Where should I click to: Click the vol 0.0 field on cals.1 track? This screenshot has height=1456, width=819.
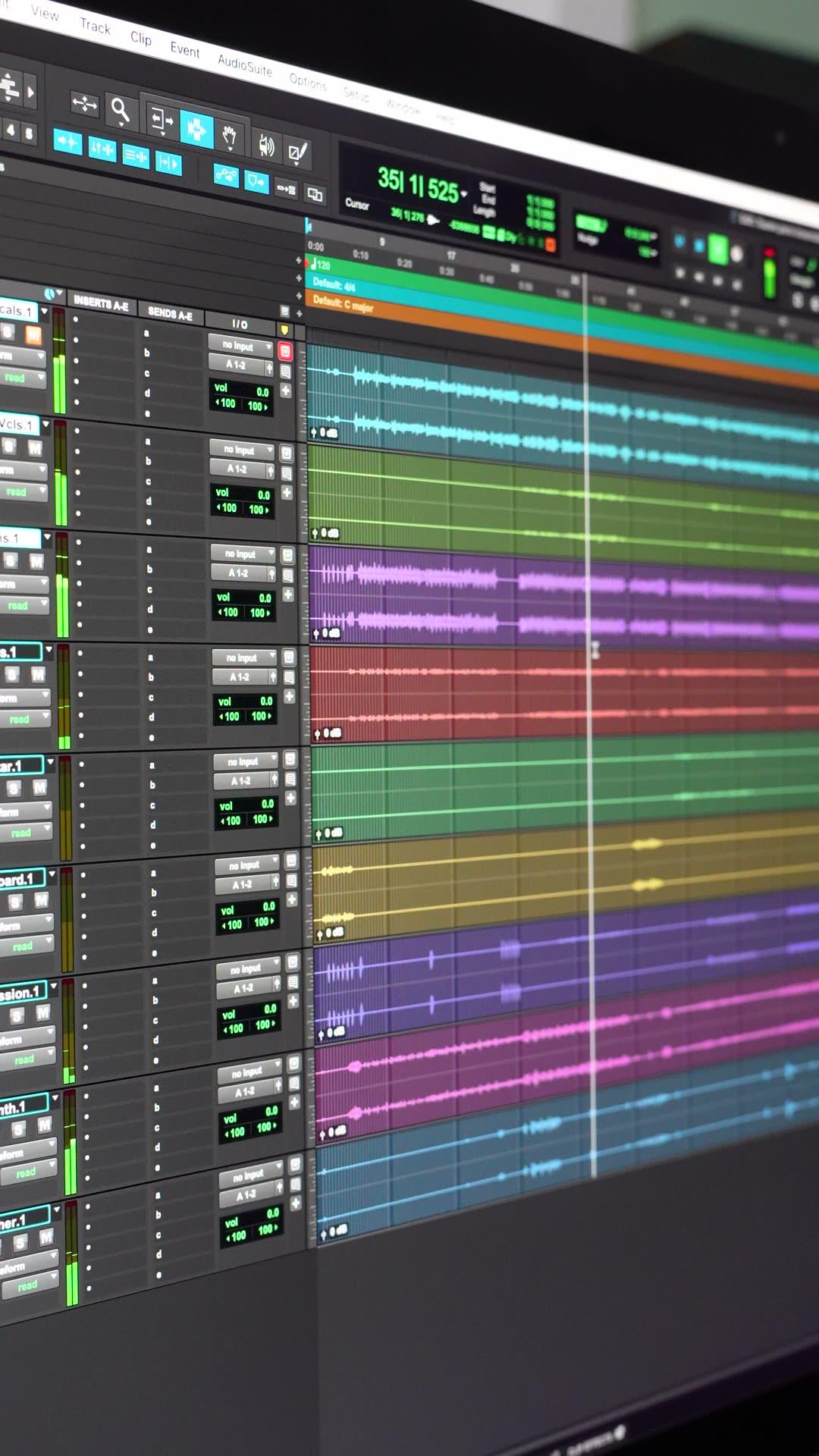click(x=242, y=390)
